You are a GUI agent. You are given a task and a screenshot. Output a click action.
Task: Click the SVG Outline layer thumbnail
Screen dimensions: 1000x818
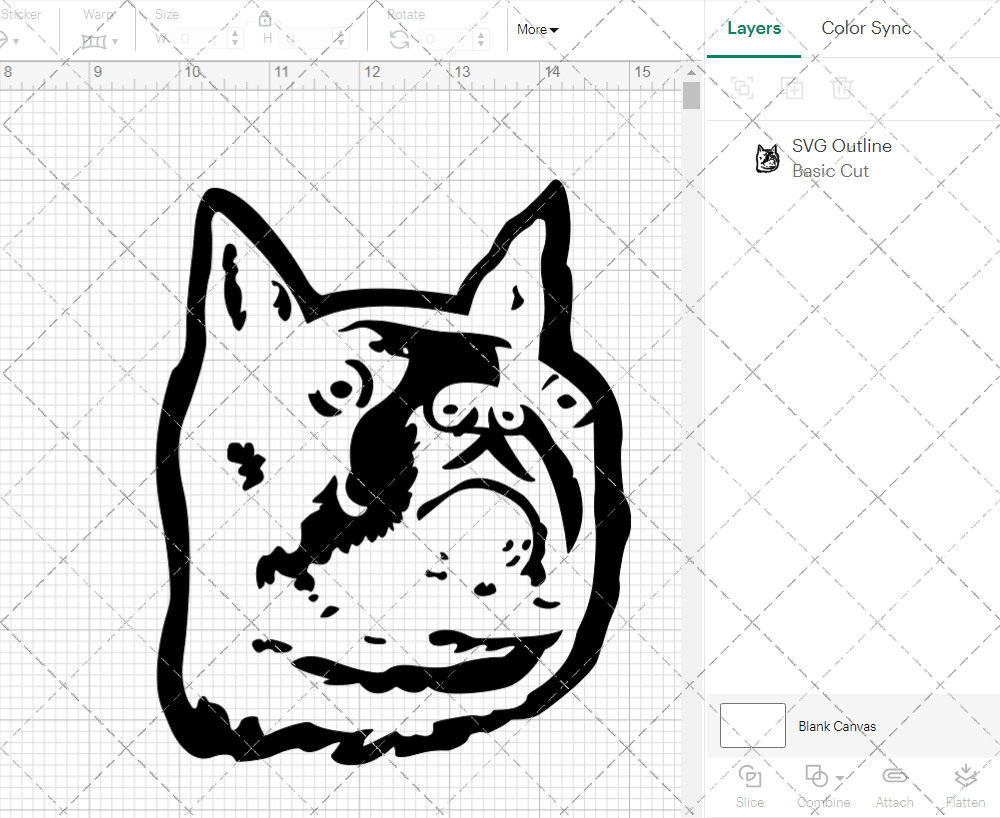(768, 157)
